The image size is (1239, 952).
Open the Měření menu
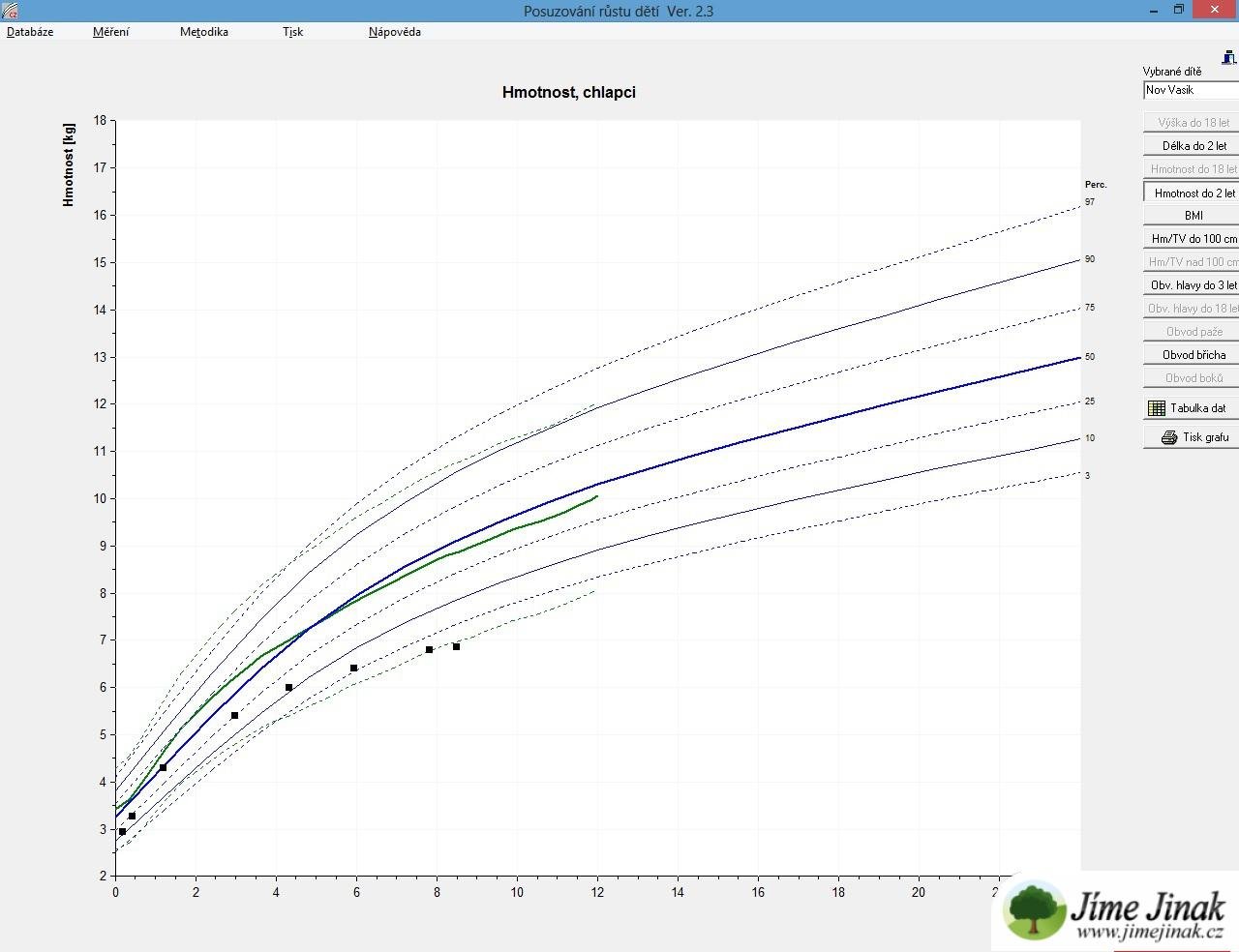point(110,32)
